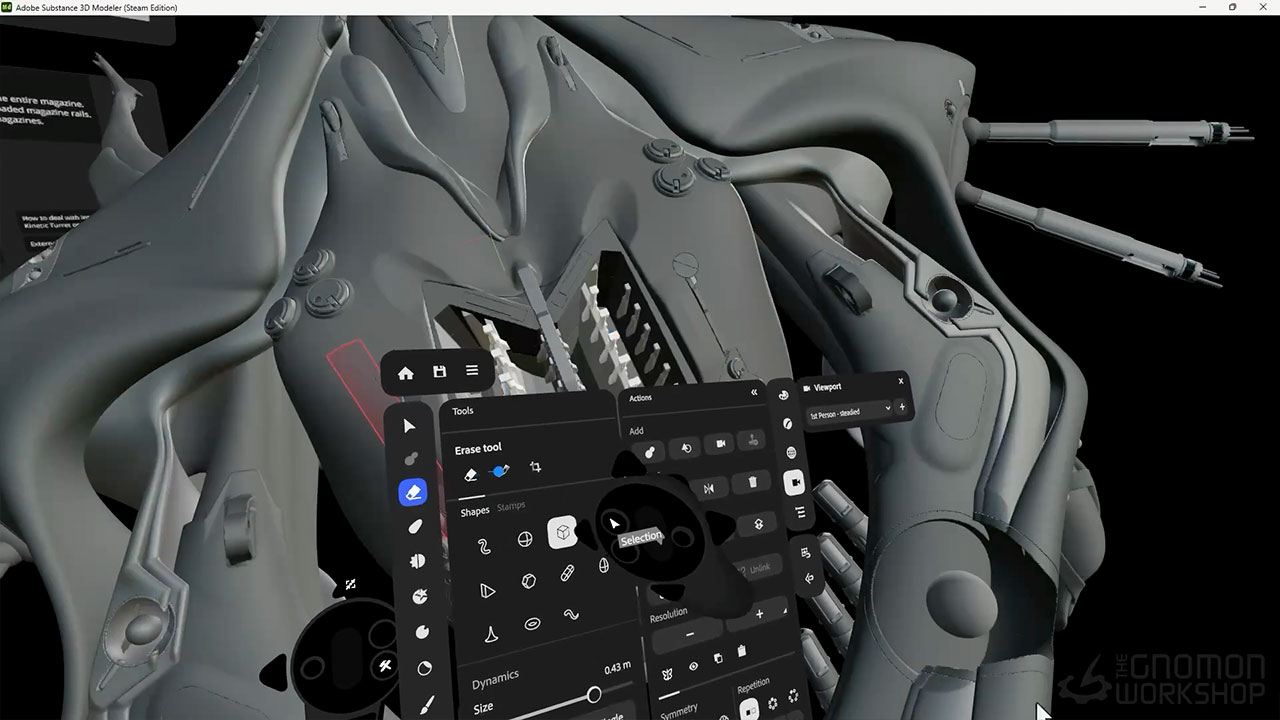Decrease resolution with the minus button

click(689, 635)
